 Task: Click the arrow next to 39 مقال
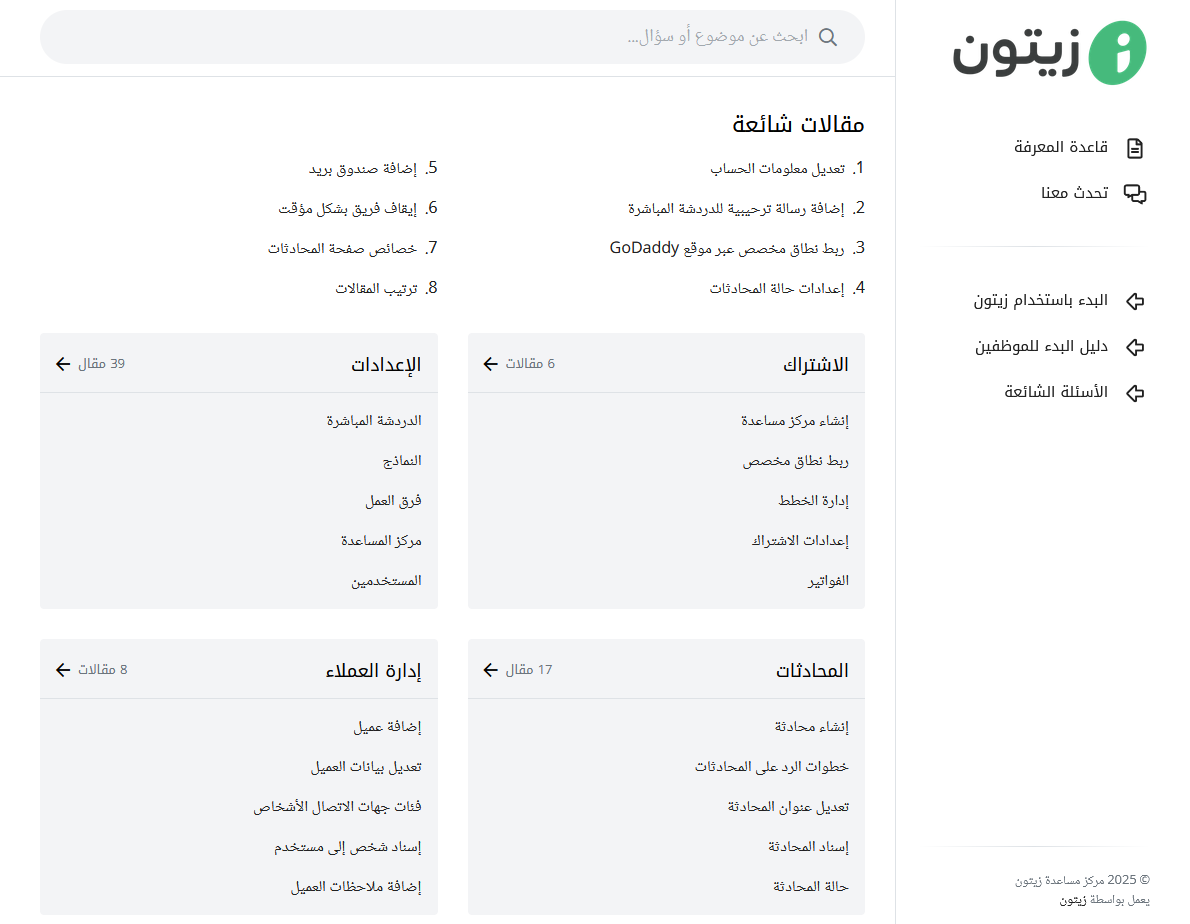click(63, 364)
